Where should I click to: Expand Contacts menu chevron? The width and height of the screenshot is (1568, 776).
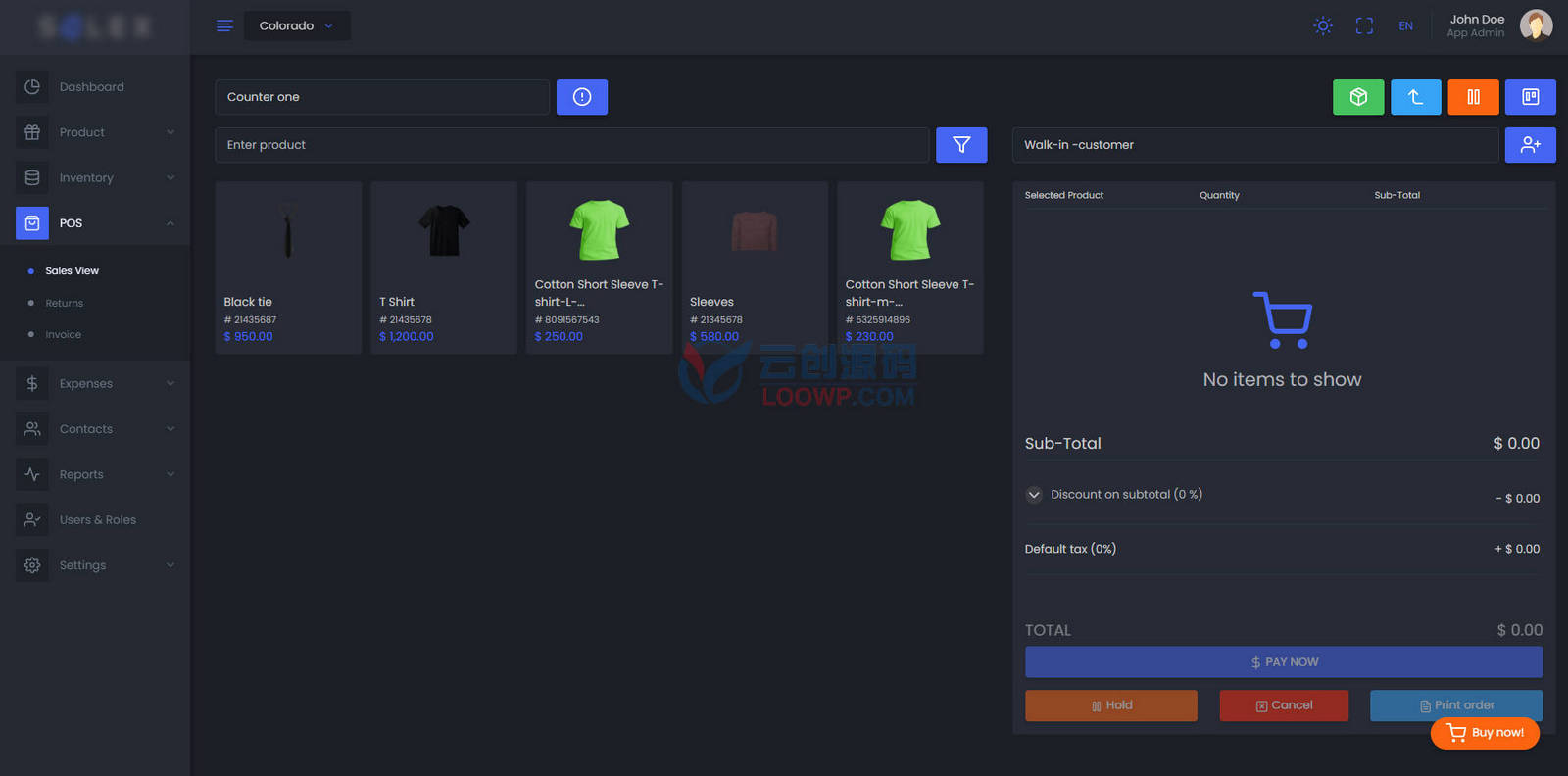(x=171, y=429)
